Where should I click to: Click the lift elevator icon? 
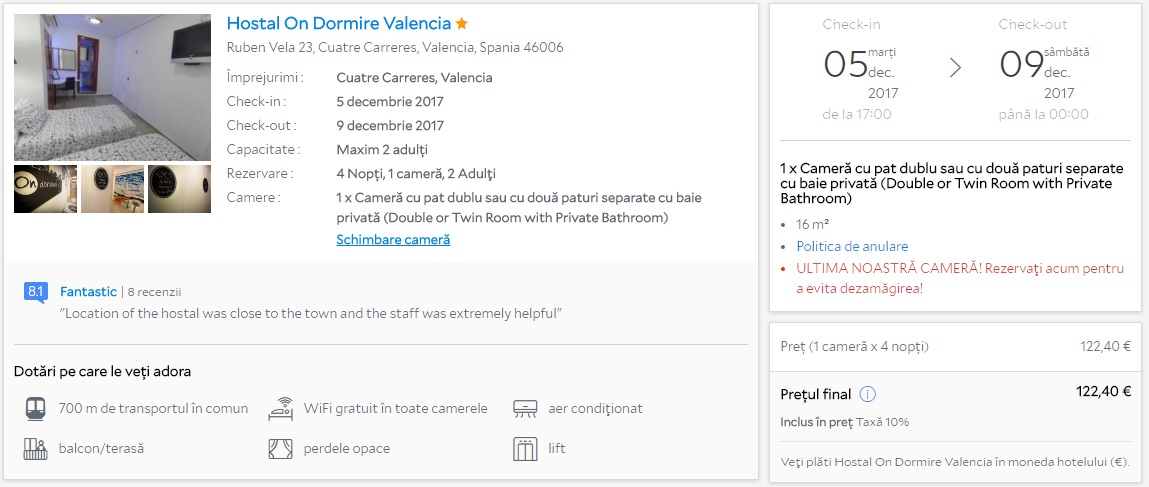coord(525,449)
